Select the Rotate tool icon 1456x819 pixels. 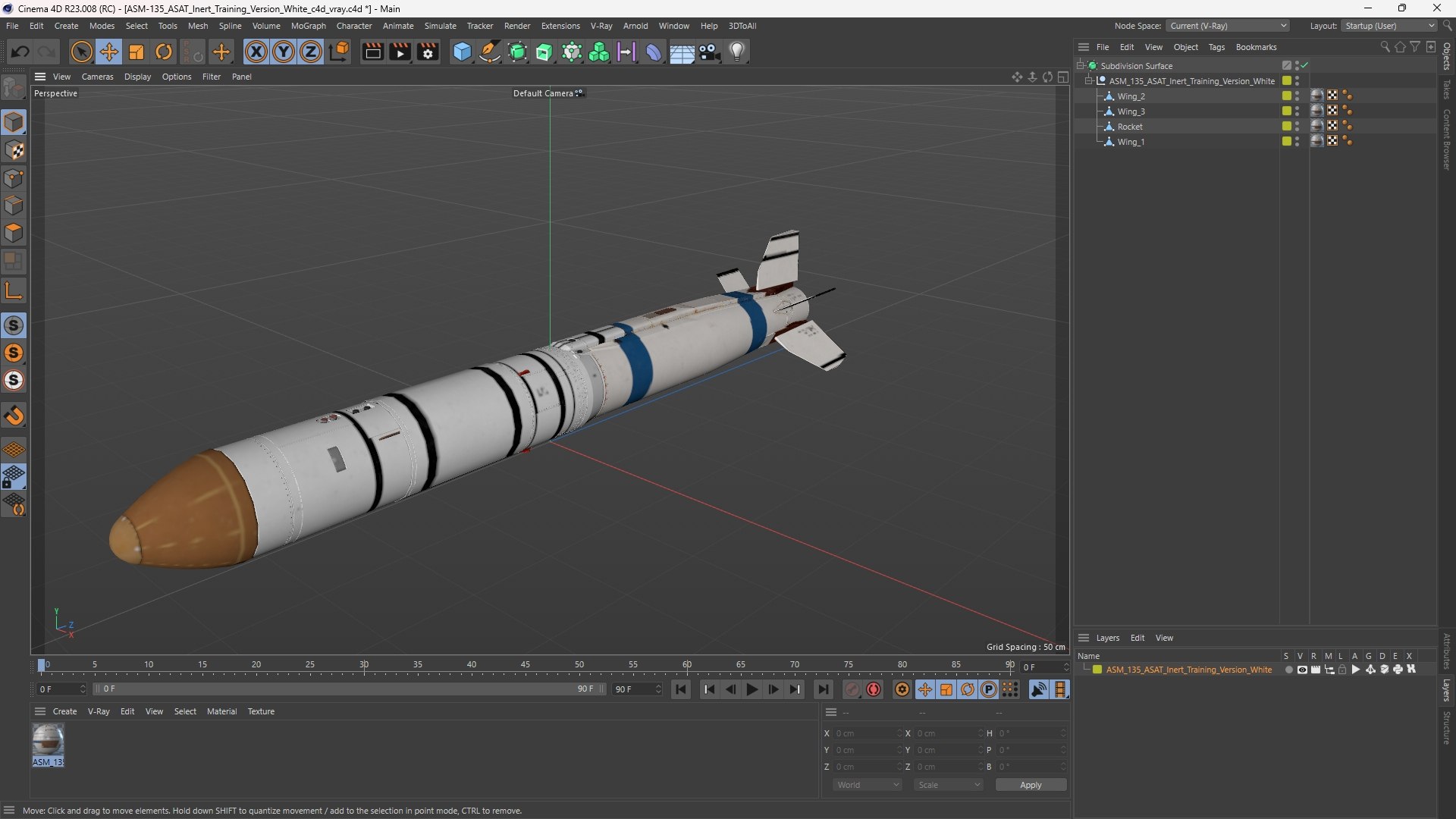tap(164, 52)
